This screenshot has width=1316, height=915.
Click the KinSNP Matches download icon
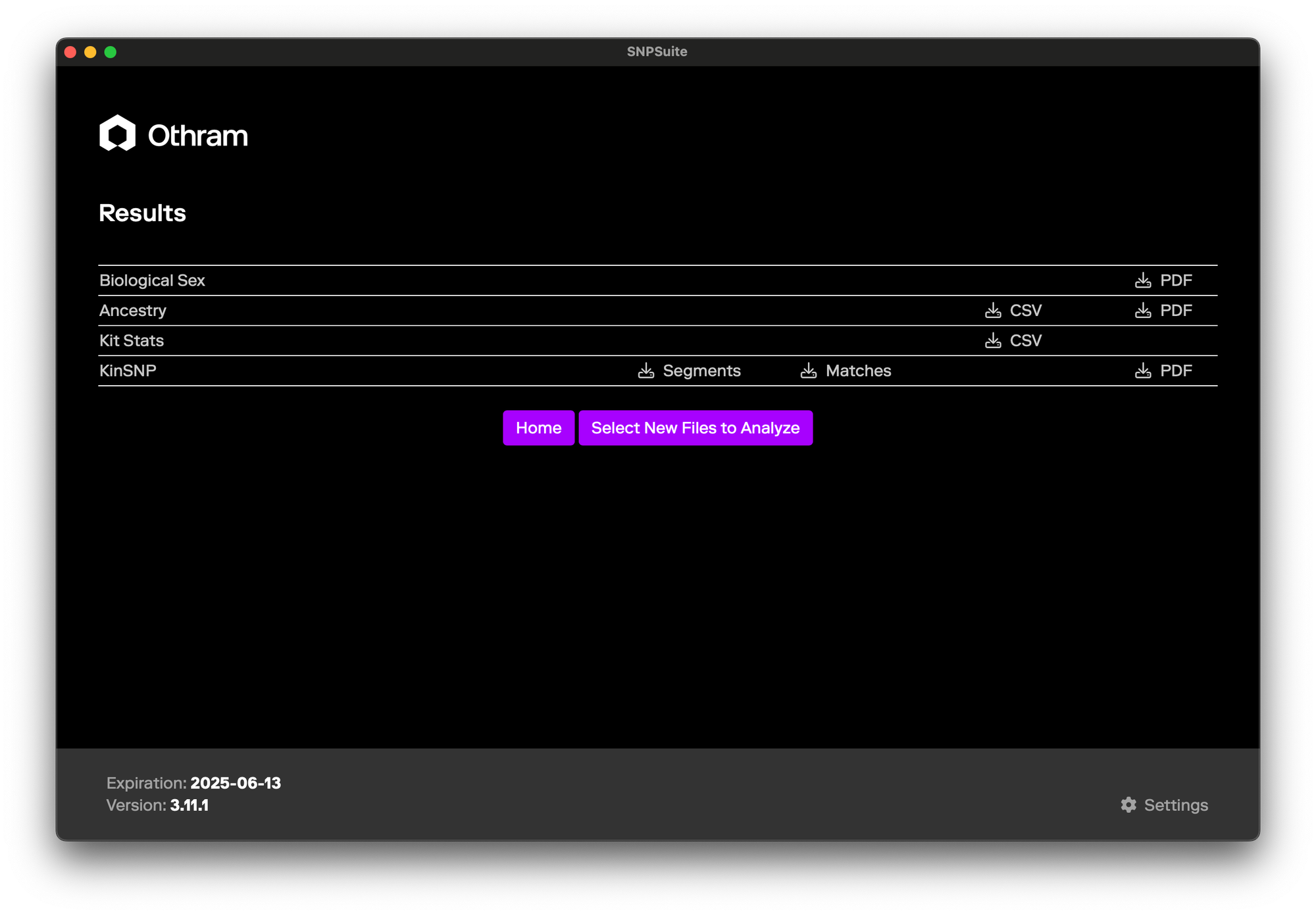point(809,371)
